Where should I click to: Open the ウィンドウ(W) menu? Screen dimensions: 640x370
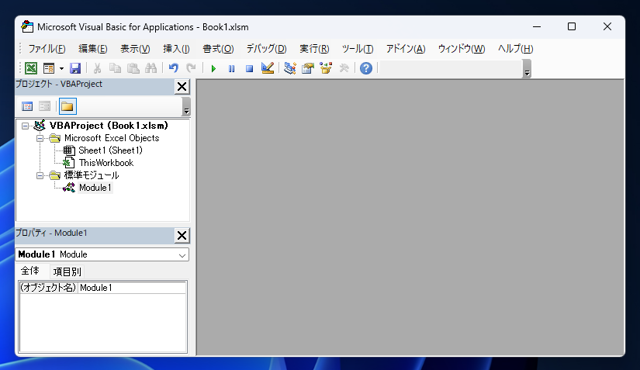pos(461,49)
